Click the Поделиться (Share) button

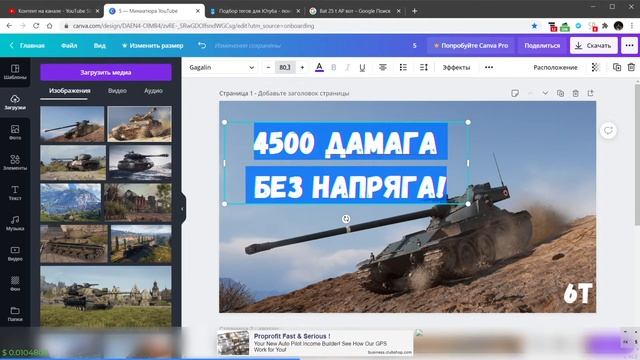coord(542,45)
